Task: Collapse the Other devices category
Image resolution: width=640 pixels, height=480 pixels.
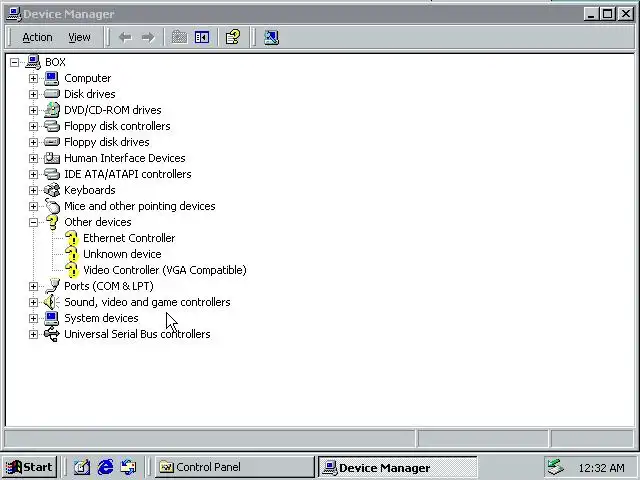Action: [33, 222]
